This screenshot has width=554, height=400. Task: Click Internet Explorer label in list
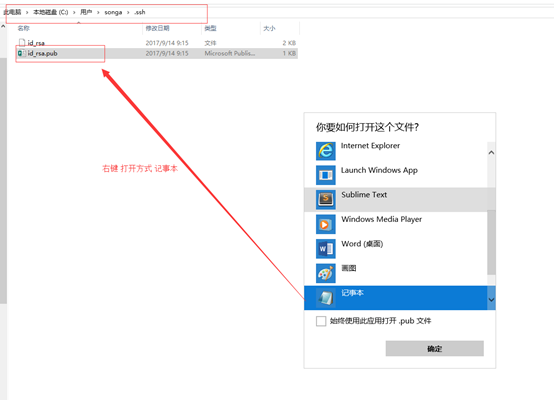[x=370, y=146]
